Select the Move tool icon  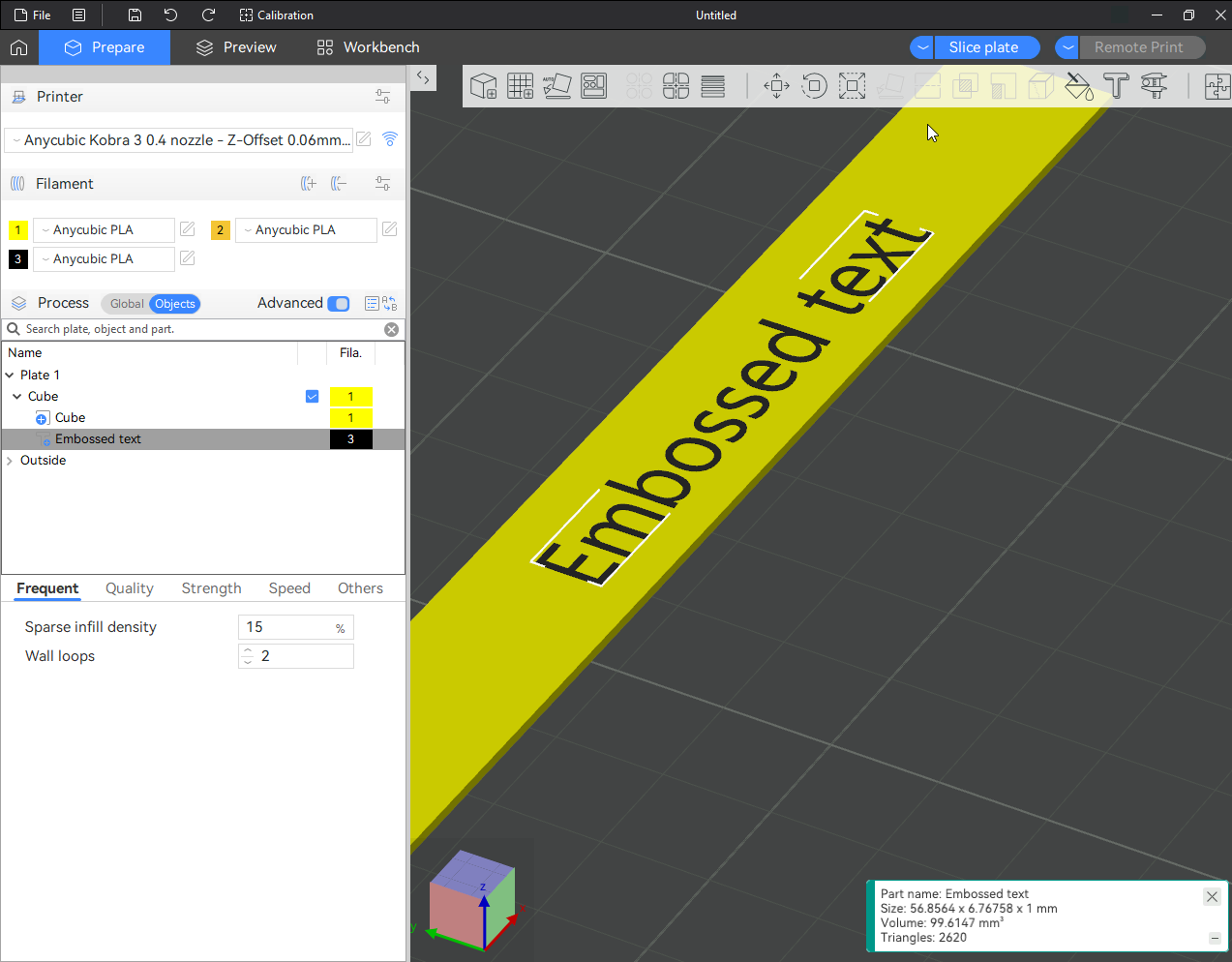[777, 86]
